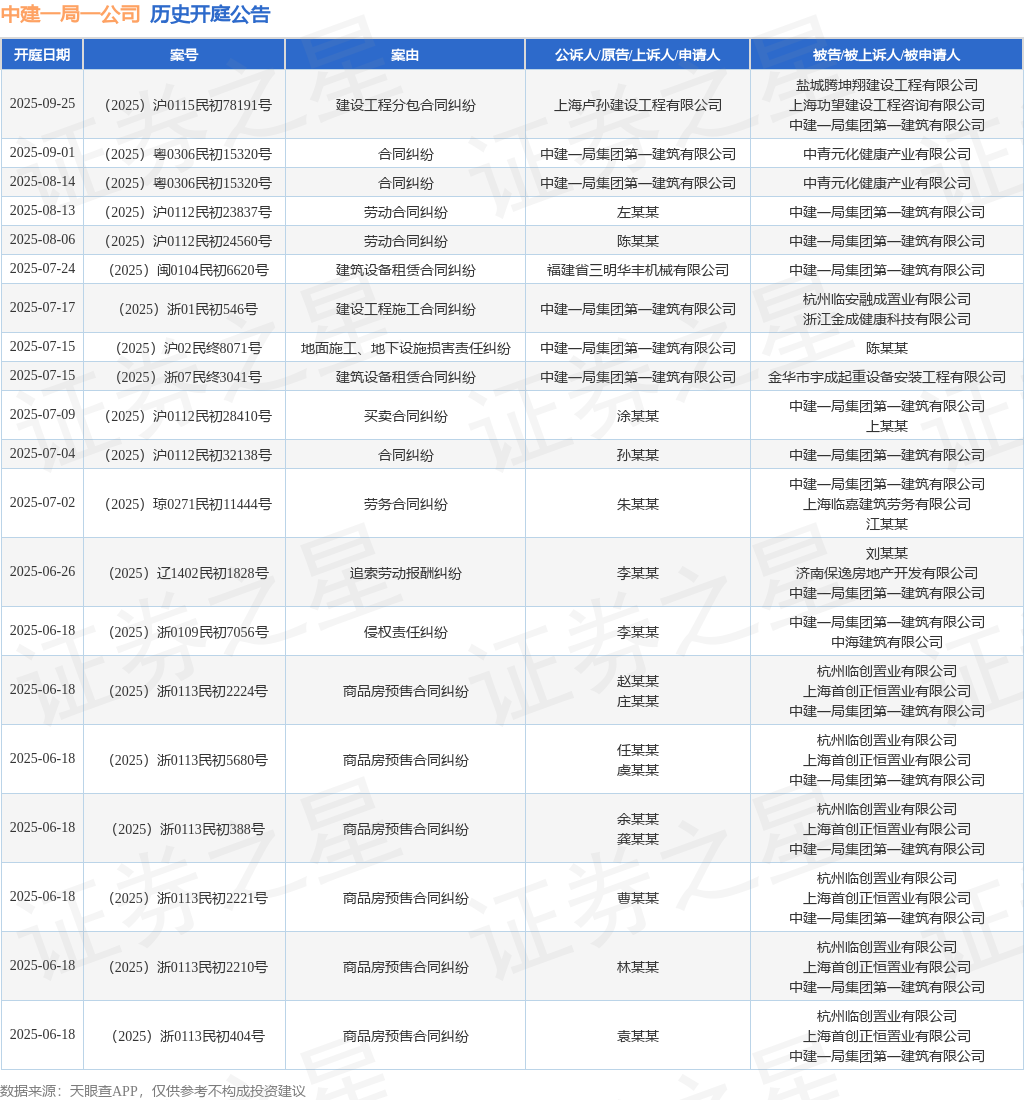The height and width of the screenshot is (1100, 1024).
Task: Click plaintiff 余某某
Action: (638, 819)
